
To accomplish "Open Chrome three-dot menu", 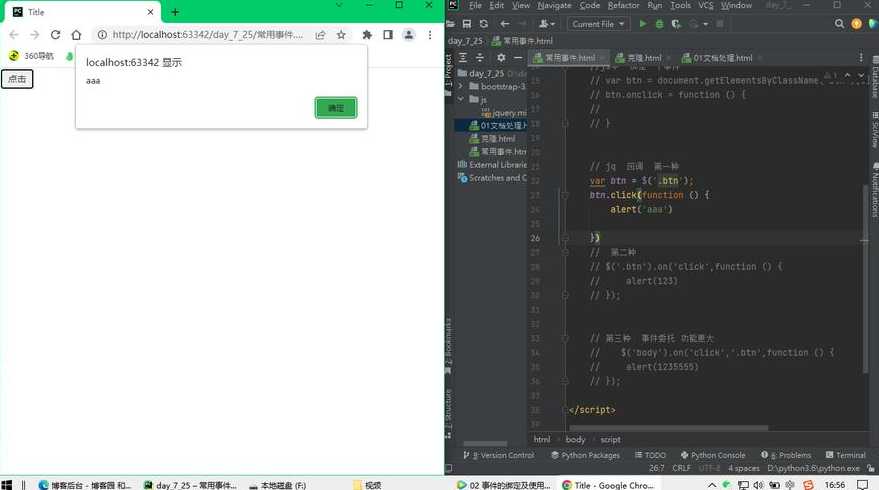I will (430, 35).
